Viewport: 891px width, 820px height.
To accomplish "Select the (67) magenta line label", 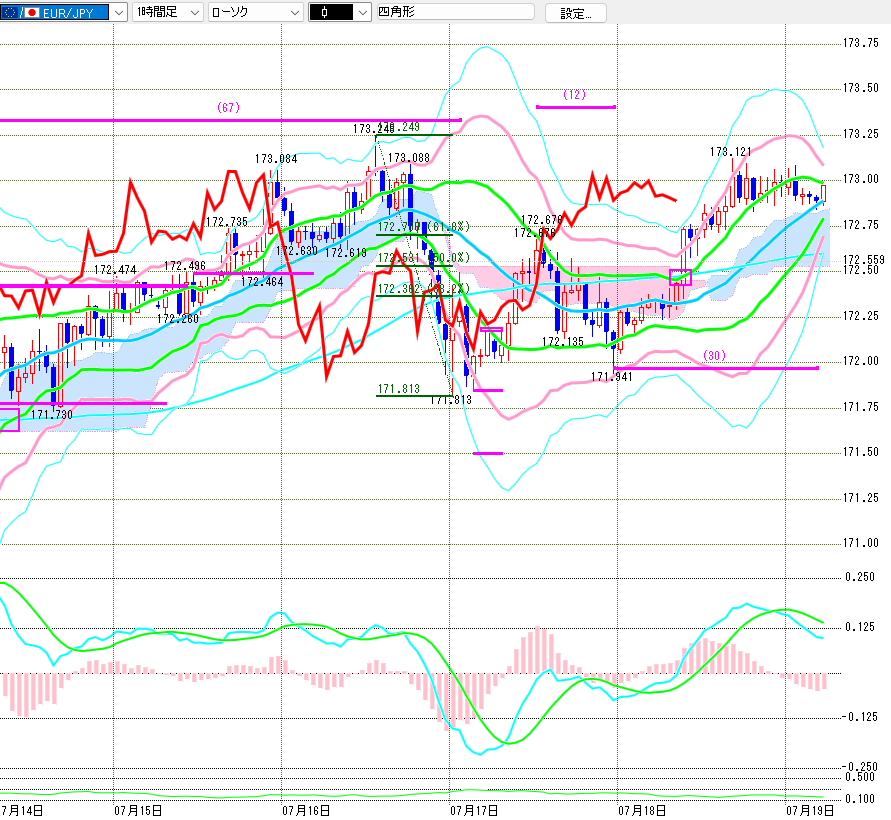I will [228, 107].
